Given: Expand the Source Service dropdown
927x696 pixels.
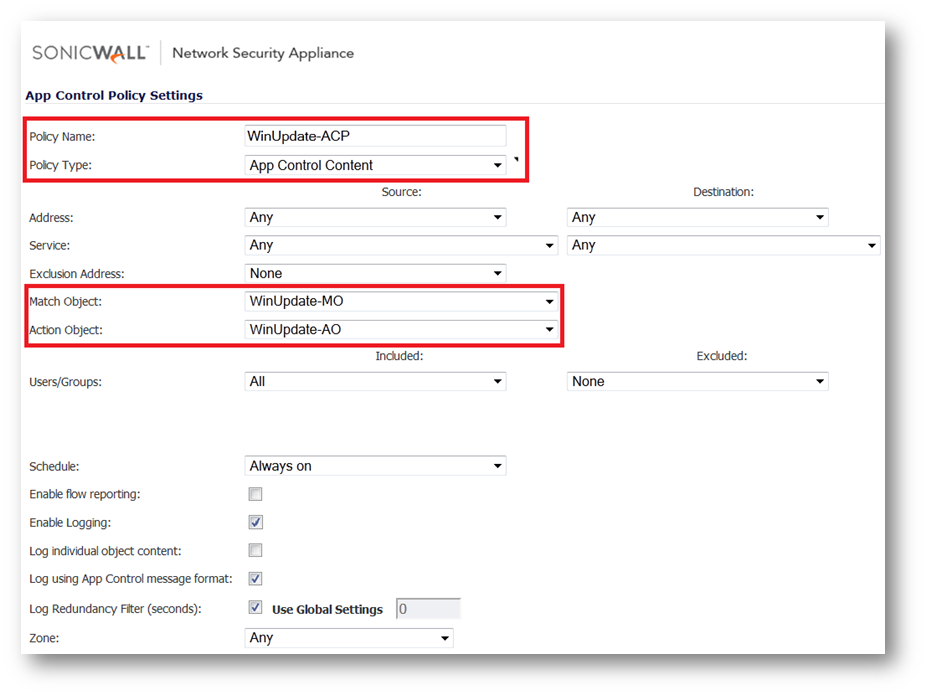Looking at the screenshot, I should click(x=401, y=245).
